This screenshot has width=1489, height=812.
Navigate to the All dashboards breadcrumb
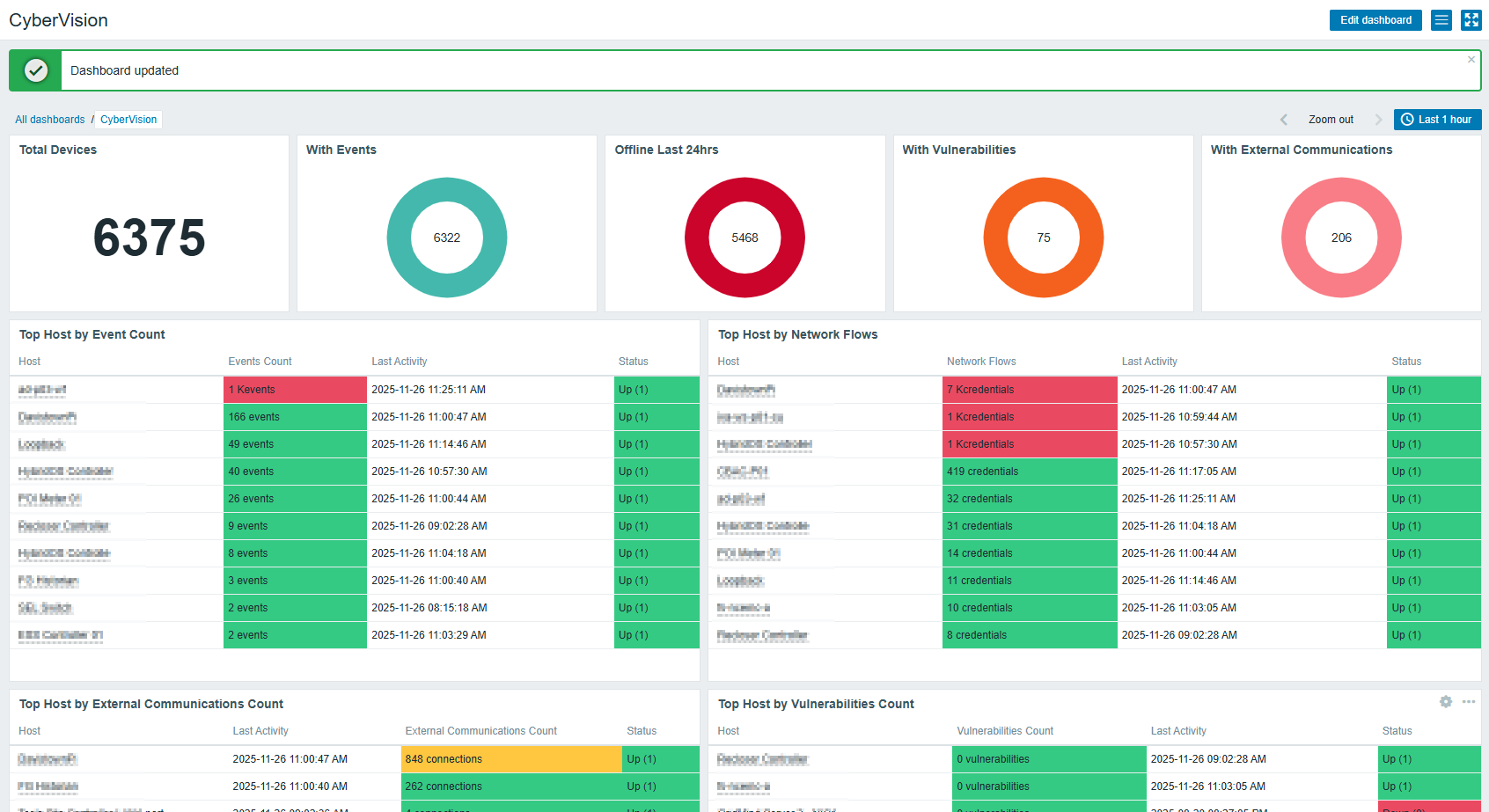[50, 120]
